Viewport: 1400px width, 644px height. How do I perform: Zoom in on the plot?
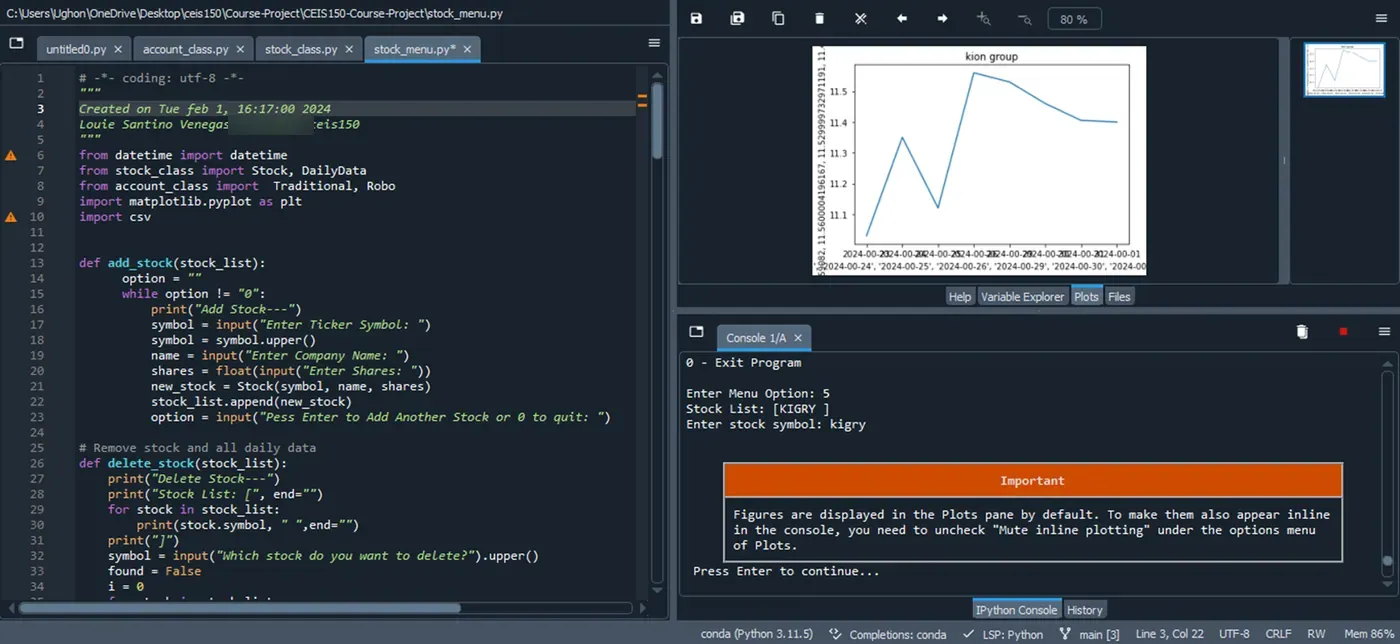tap(983, 19)
